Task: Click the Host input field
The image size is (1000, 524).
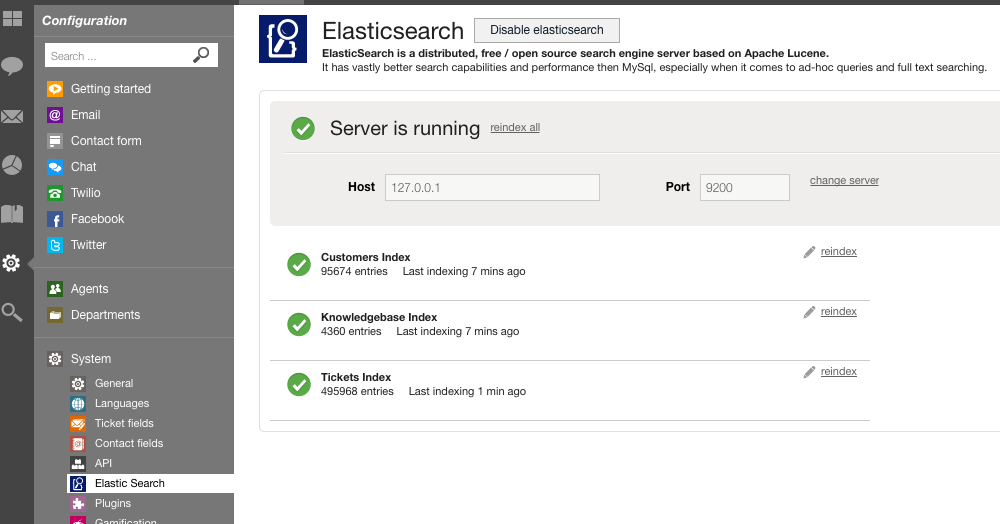Action: (492, 187)
